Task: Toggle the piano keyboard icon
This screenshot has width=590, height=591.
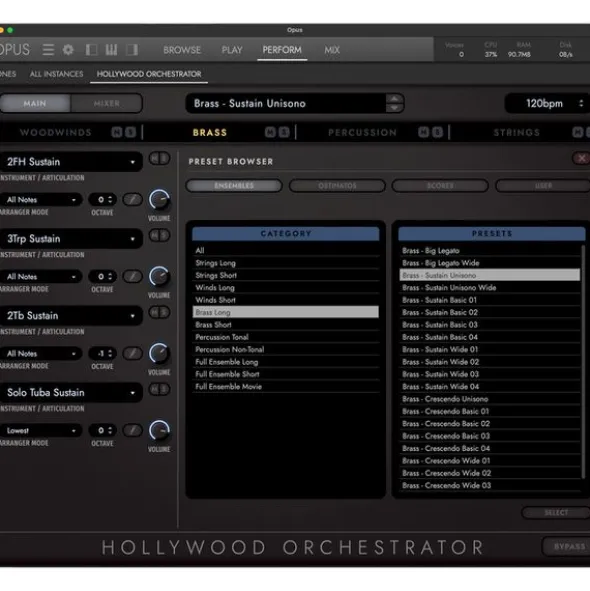Action: point(111,50)
